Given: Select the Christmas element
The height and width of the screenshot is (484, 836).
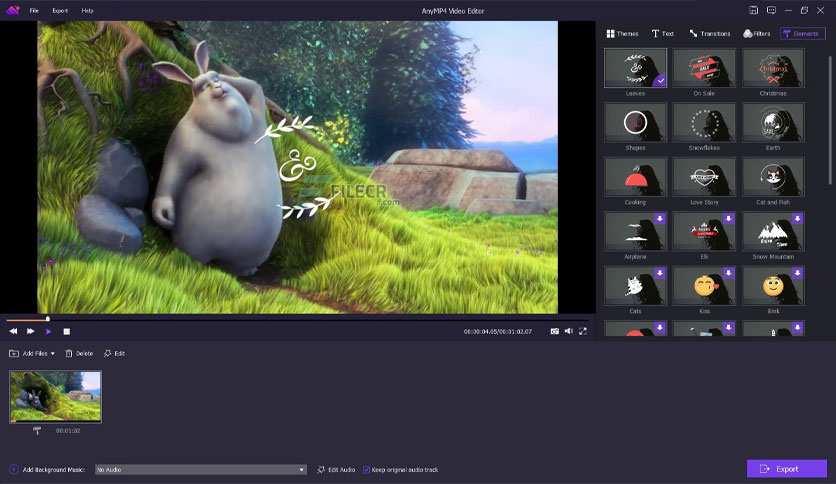Looking at the screenshot, I should (x=773, y=68).
